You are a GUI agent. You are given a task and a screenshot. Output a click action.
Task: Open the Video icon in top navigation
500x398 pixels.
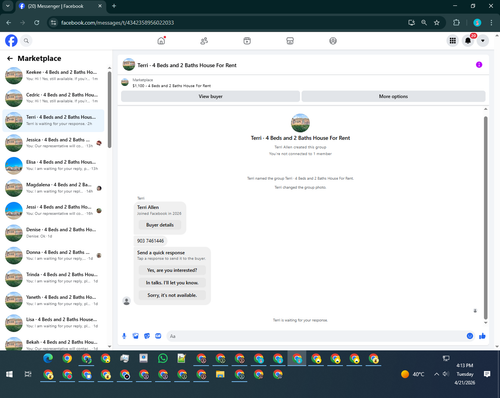[x=247, y=41]
